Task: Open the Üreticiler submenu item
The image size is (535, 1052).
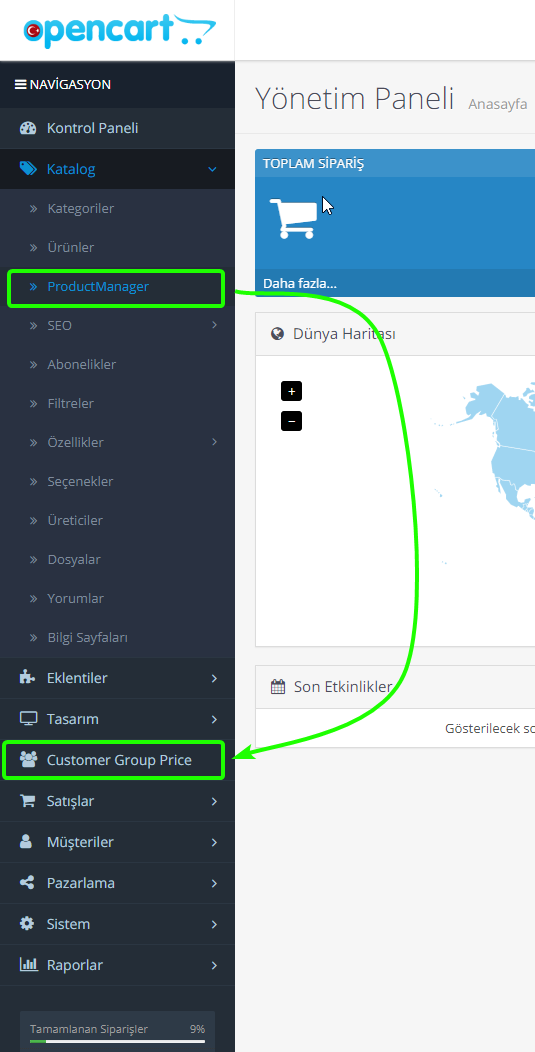Action: tap(117, 520)
